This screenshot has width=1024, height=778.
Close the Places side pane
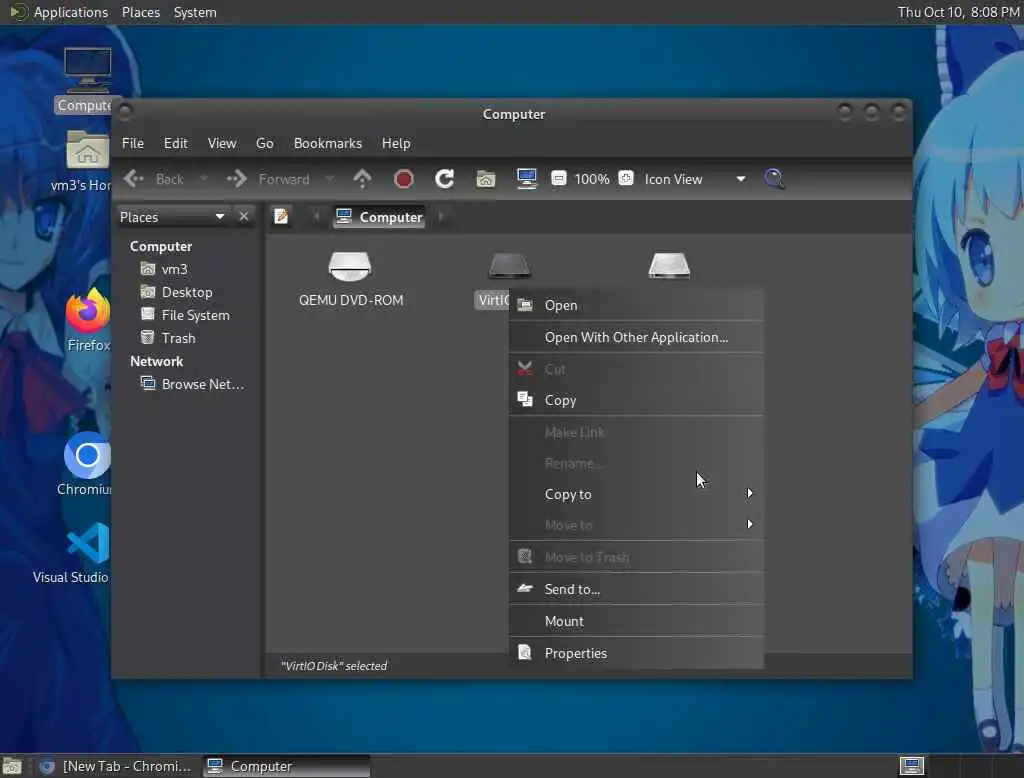point(244,216)
